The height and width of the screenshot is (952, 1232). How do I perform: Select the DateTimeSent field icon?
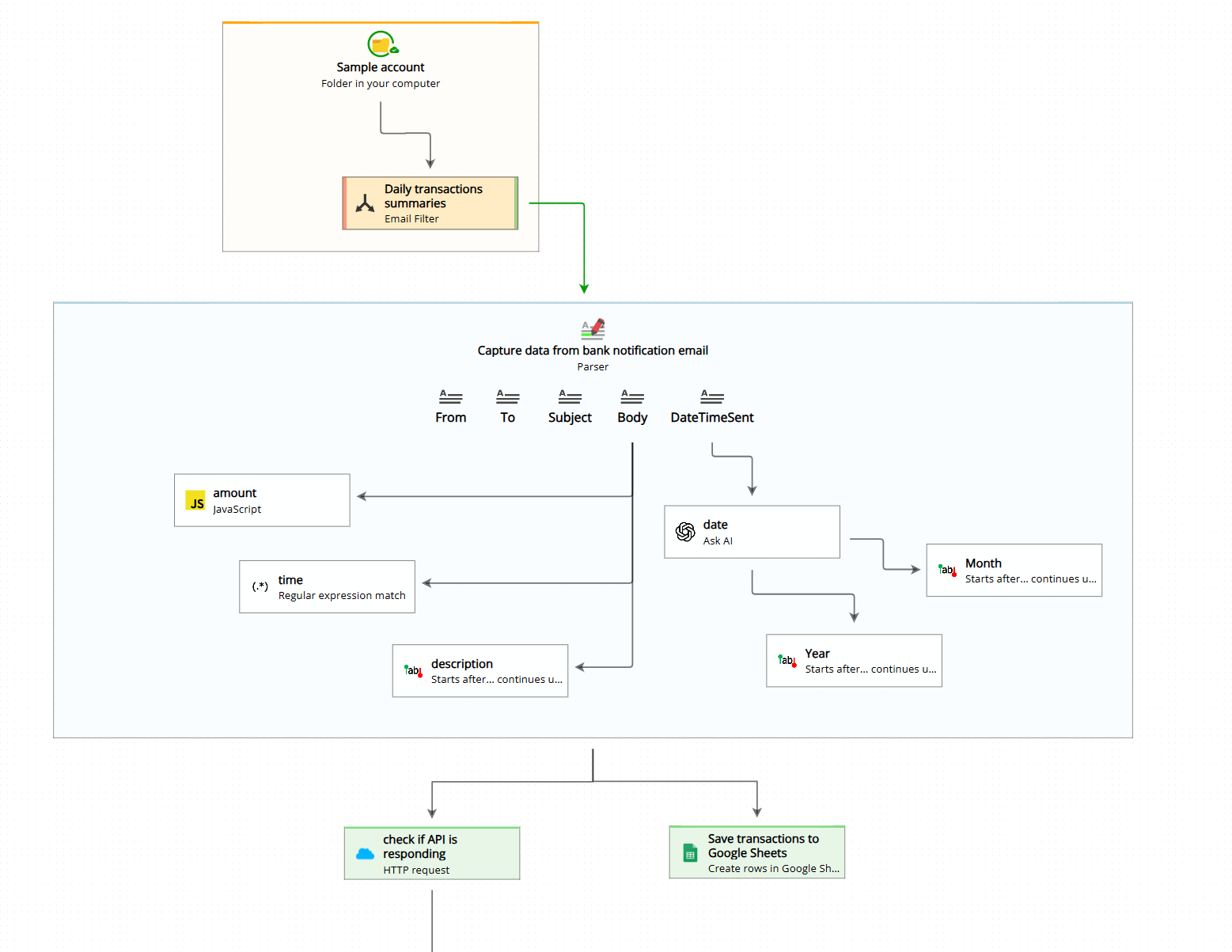[x=711, y=396]
